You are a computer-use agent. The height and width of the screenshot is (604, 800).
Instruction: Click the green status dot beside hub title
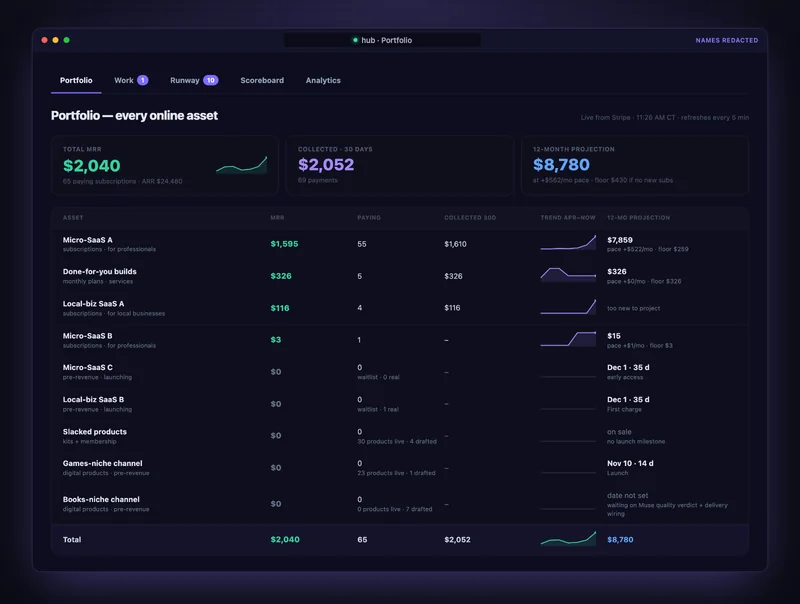click(355, 40)
